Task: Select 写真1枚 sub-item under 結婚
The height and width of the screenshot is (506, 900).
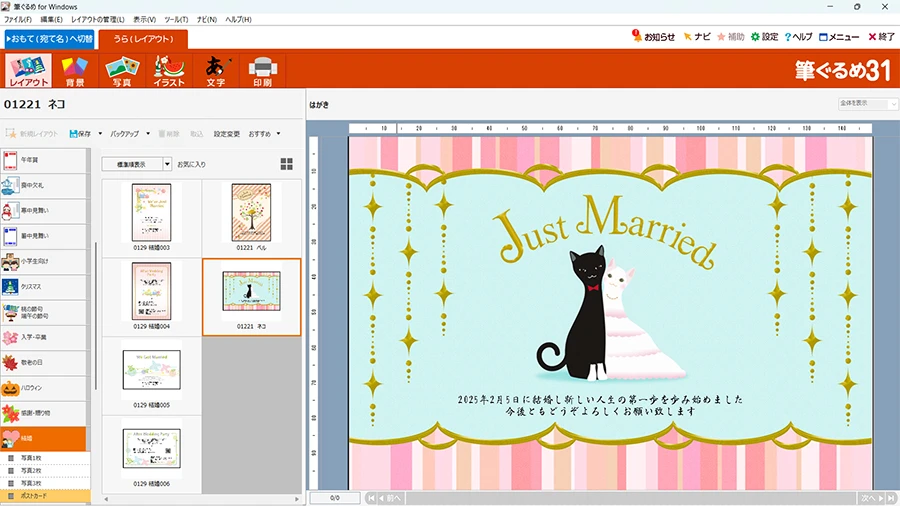Action: pyautogui.click(x=45, y=458)
